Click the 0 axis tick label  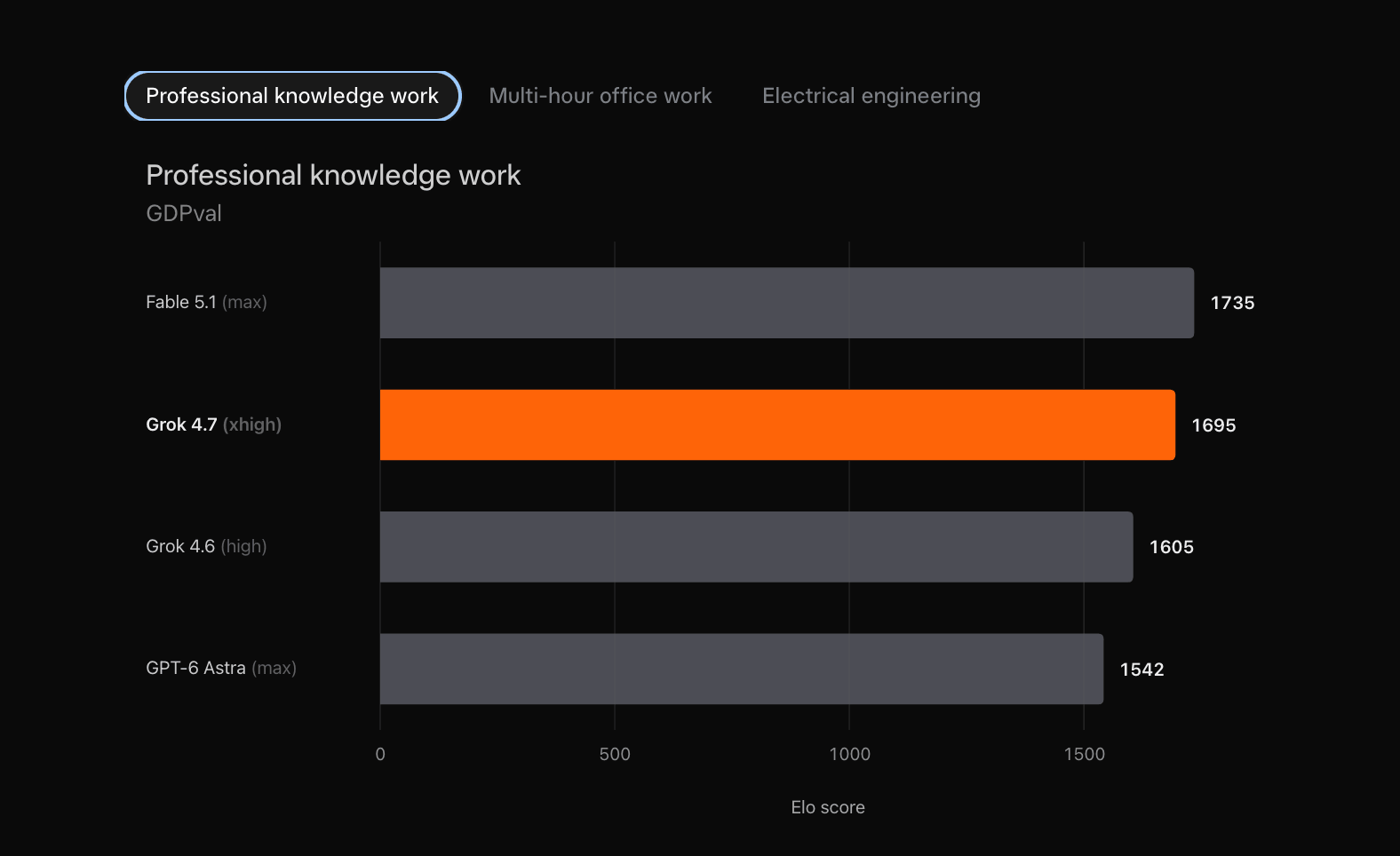(380, 754)
